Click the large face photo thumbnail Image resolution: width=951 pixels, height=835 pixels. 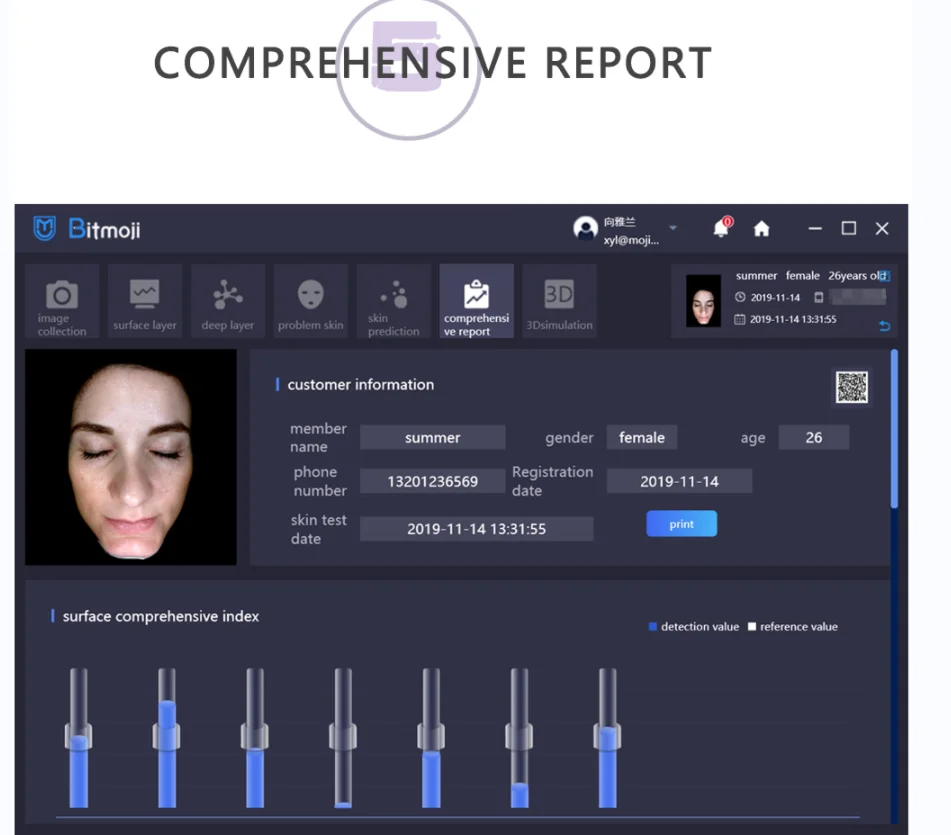click(x=131, y=457)
